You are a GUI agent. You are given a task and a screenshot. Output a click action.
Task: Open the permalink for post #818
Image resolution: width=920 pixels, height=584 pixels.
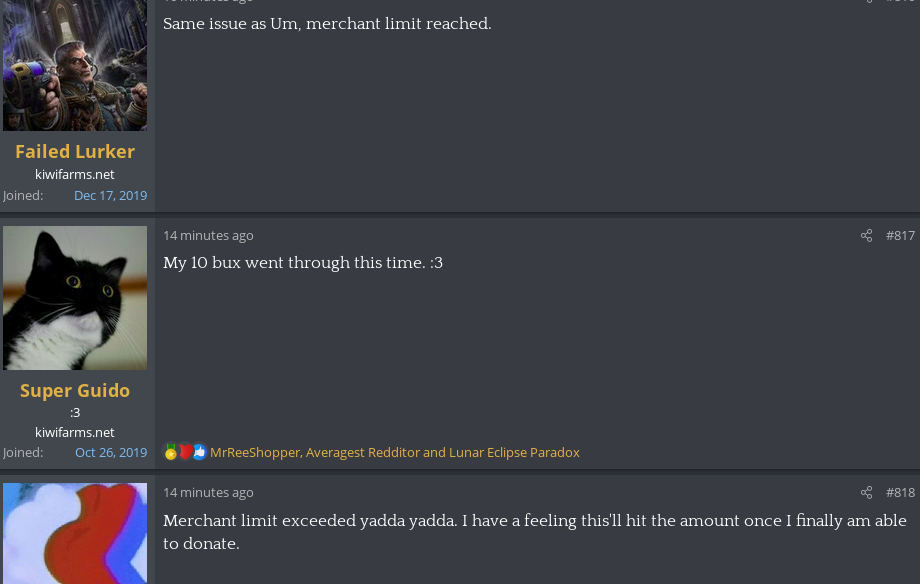tap(900, 493)
